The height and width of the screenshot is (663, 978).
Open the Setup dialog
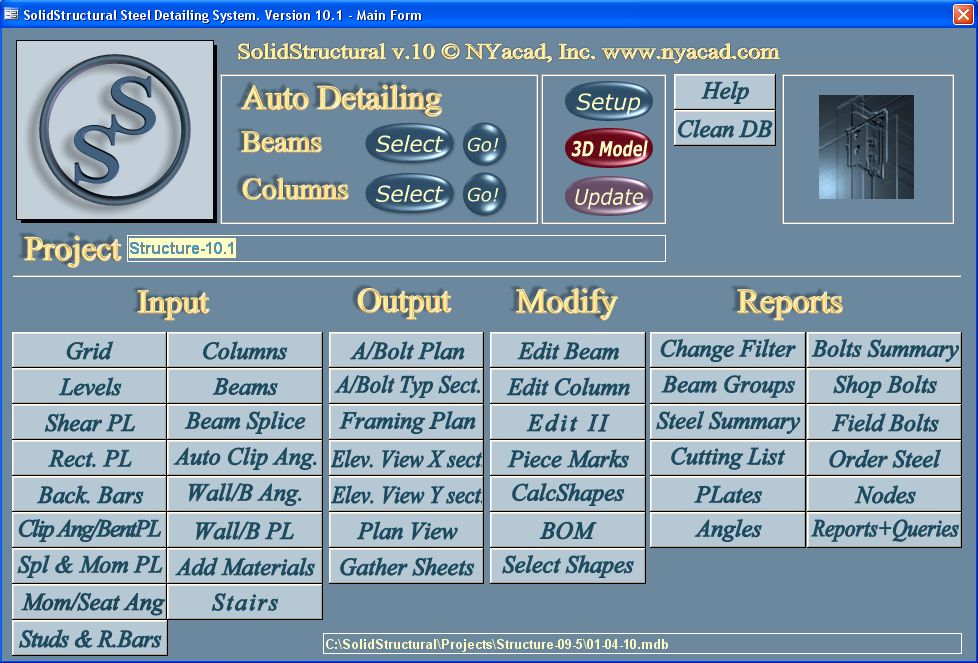click(608, 102)
